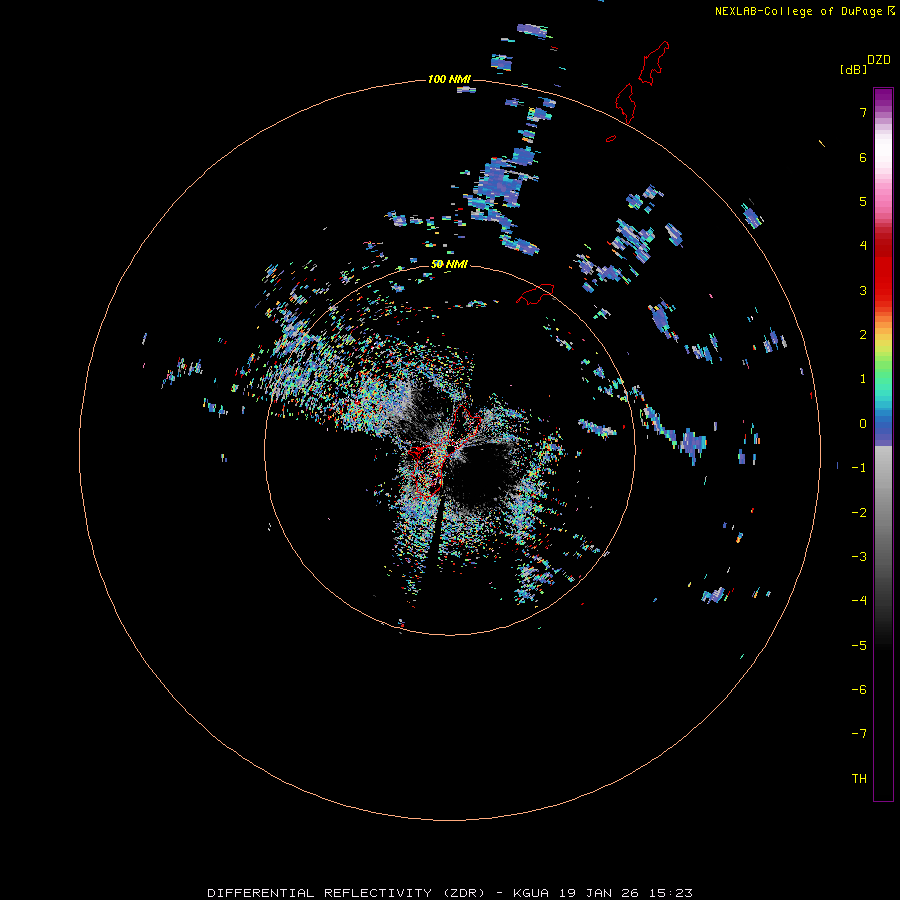Click the legend value 4
Screen dimensions: 900x900
863,246
